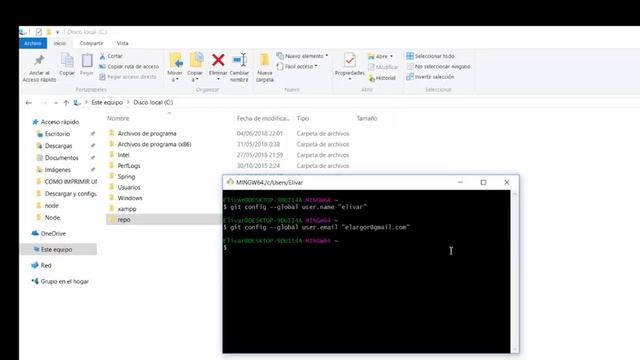Open Escritorio in the sidebar

click(x=57, y=134)
